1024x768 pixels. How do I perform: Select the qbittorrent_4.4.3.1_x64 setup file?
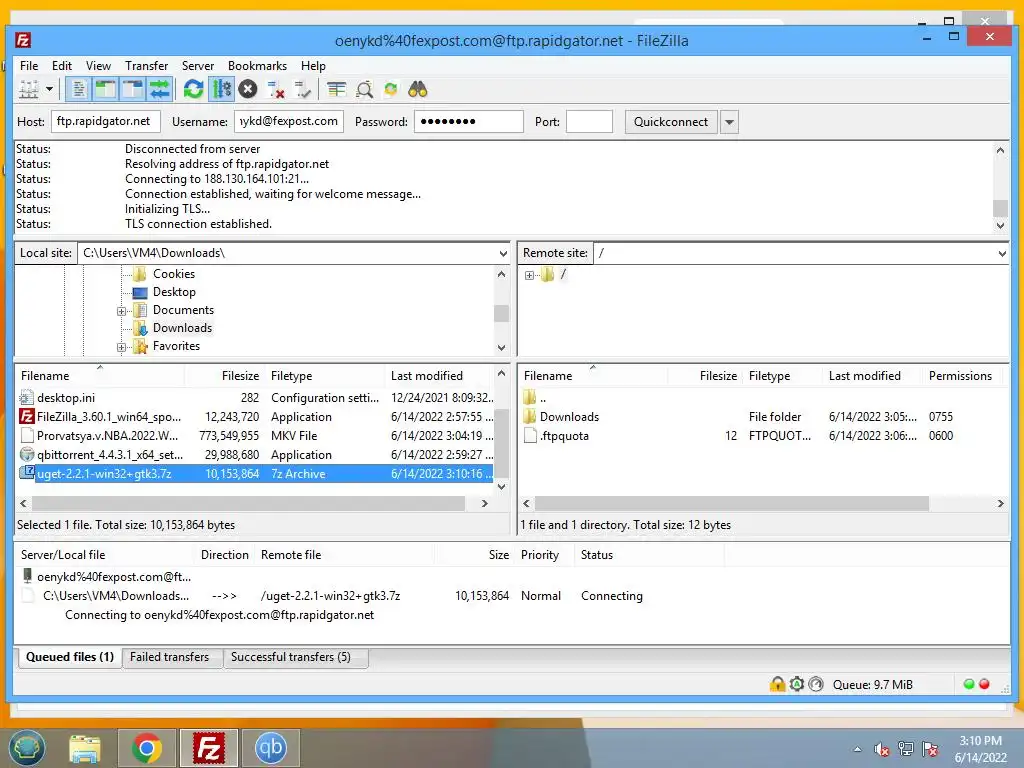tap(256, 455)
